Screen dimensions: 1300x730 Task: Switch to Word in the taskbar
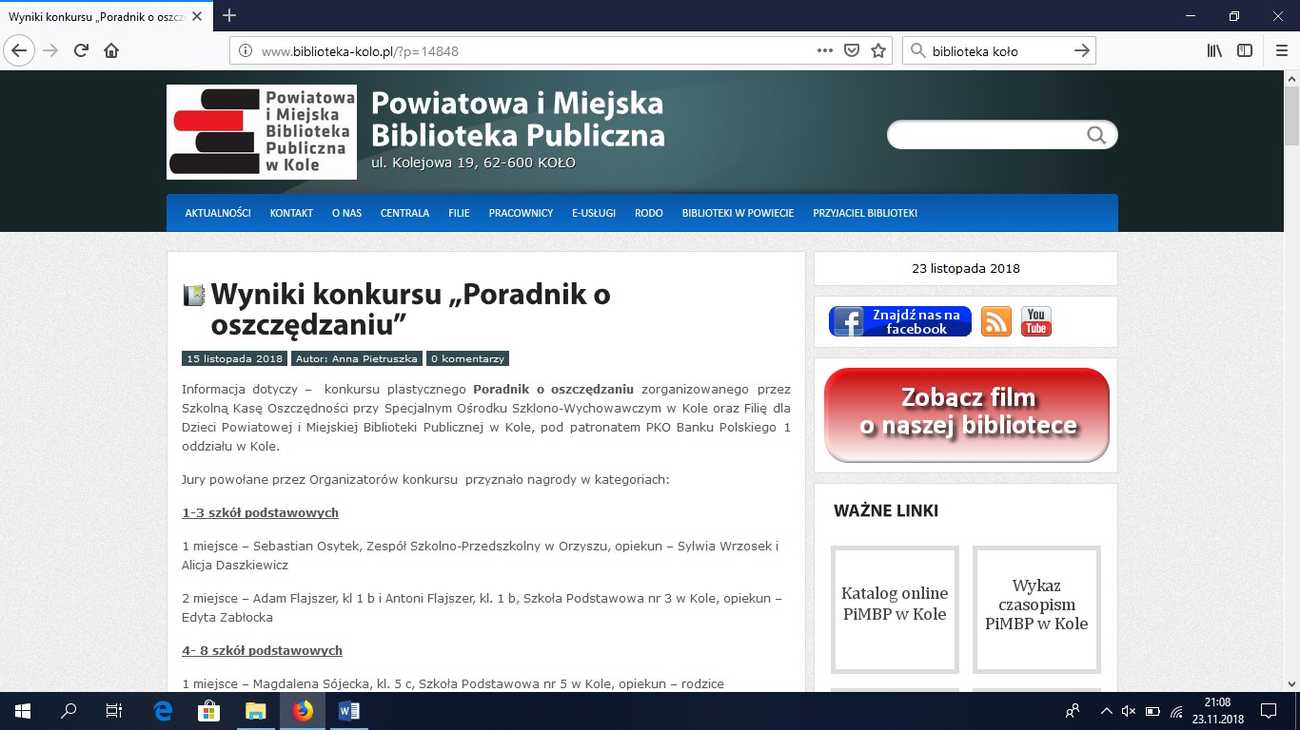click(x=349, y=711)
